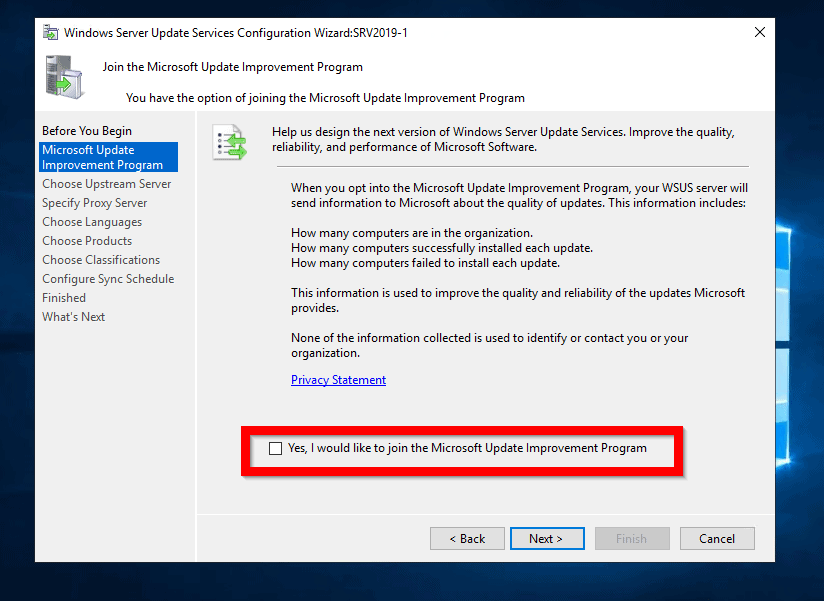This screenshot has height=601, width=824.
Task: Click the Back button
Action: coord(467,538)
